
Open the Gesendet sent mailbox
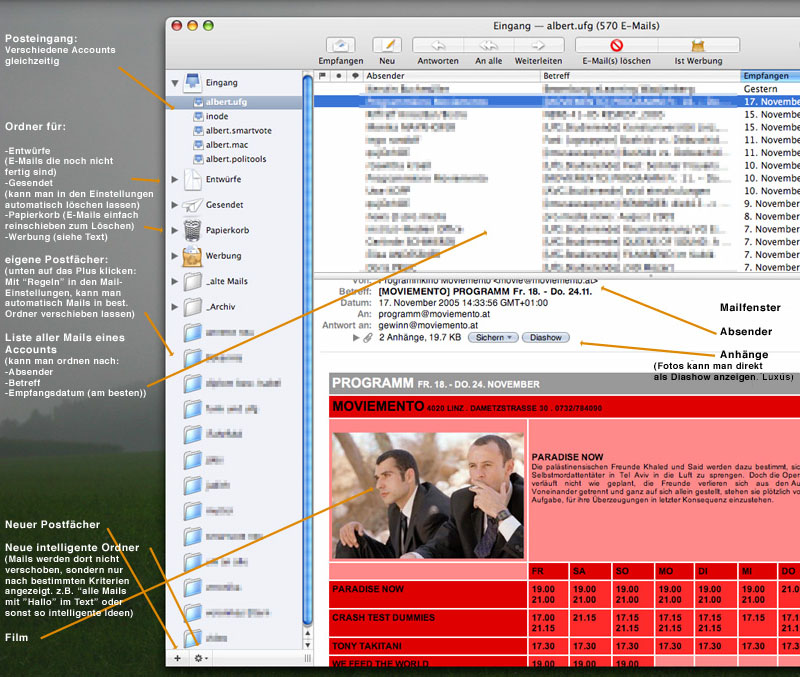224,205
